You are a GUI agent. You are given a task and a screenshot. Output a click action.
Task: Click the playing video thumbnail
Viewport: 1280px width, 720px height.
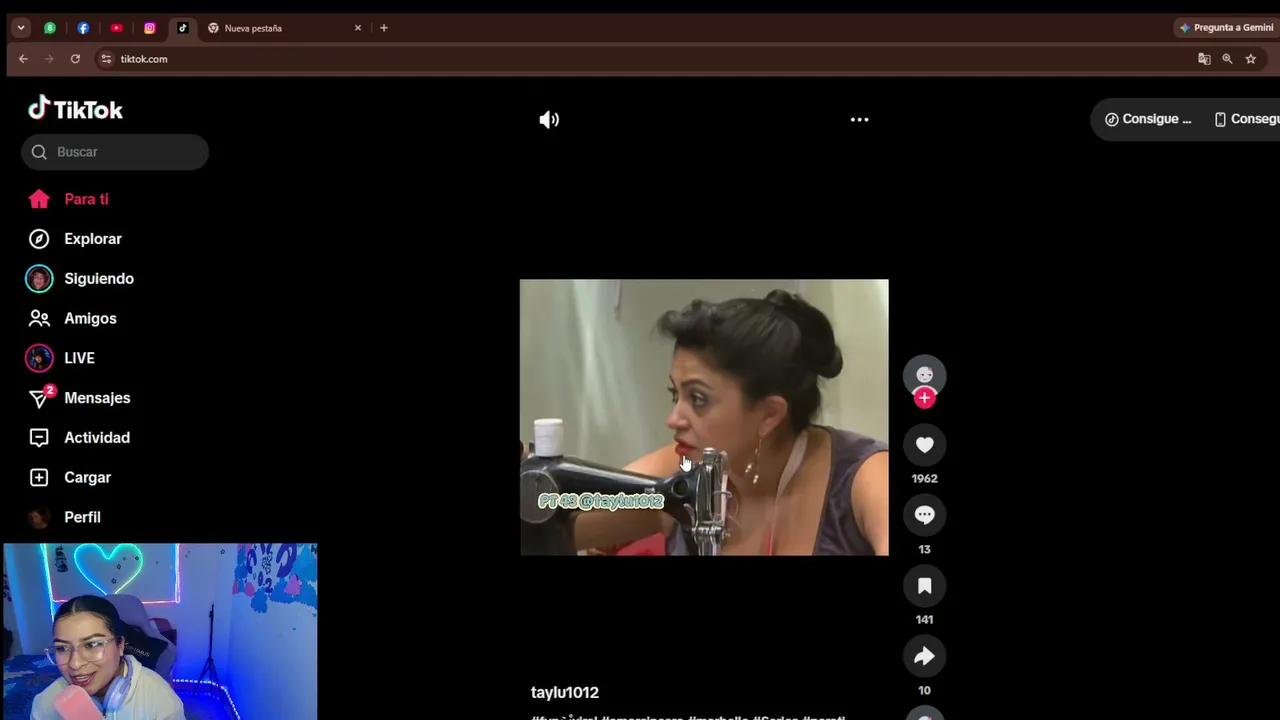[704, 417]
